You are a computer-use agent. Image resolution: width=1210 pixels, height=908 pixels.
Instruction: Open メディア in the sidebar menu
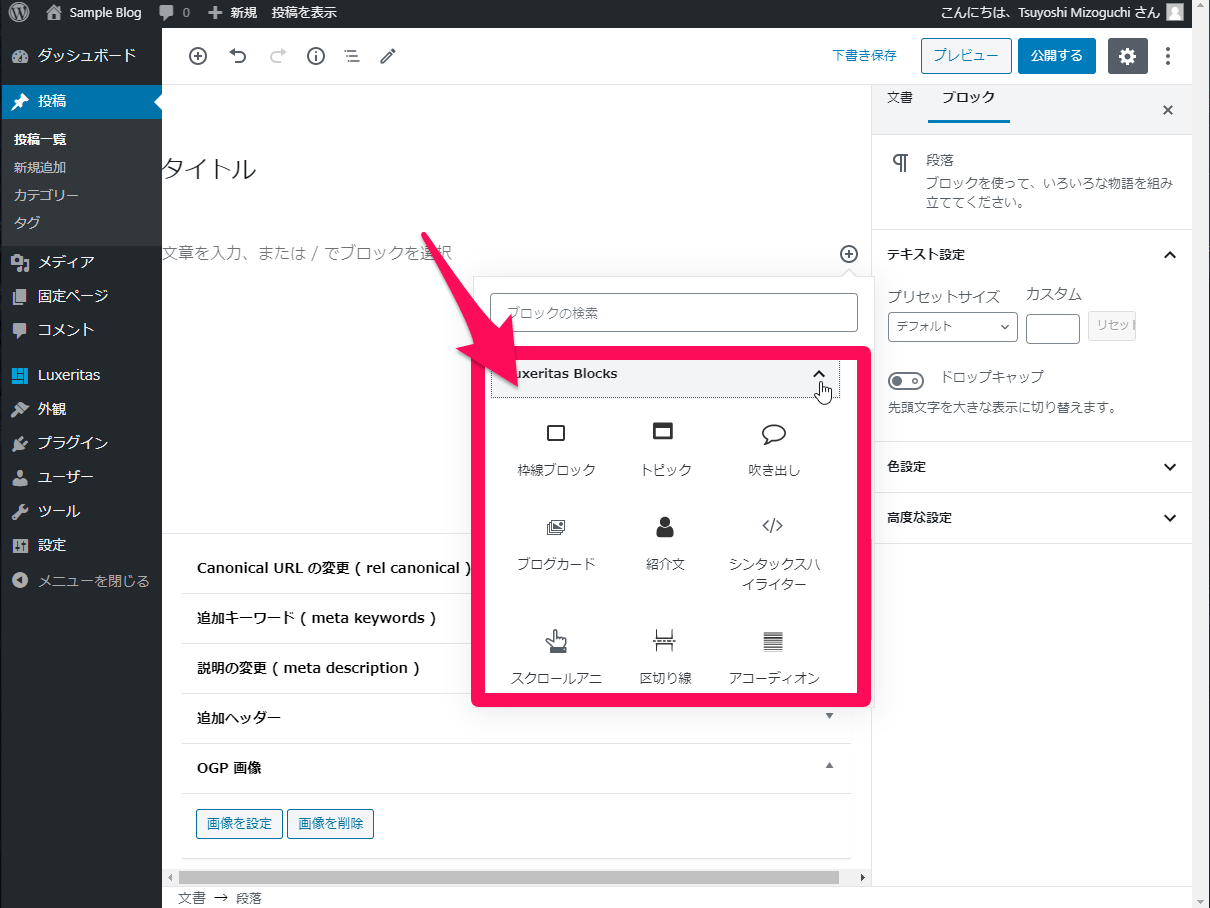pos(66,262)
